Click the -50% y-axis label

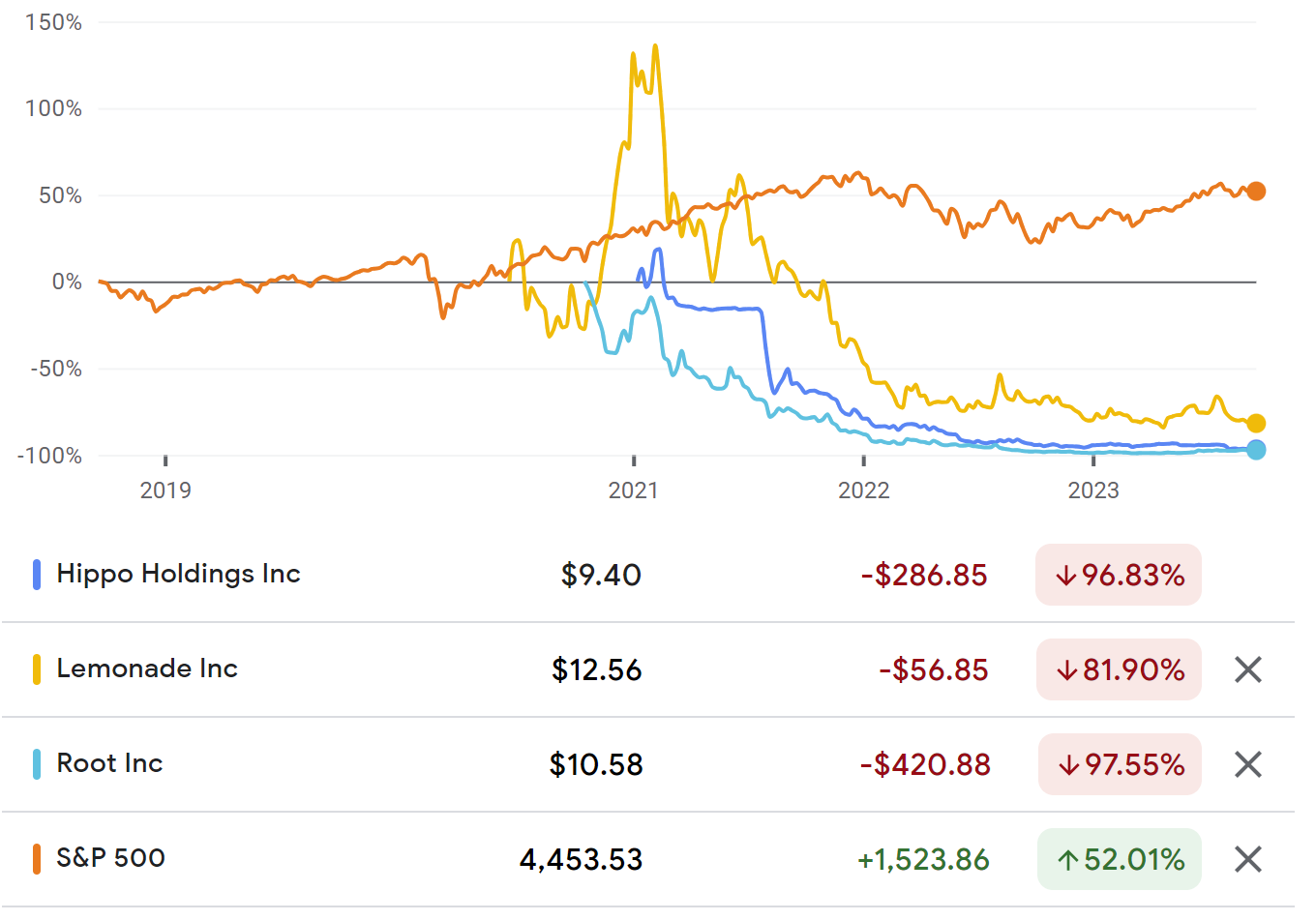tap(56, 369)
